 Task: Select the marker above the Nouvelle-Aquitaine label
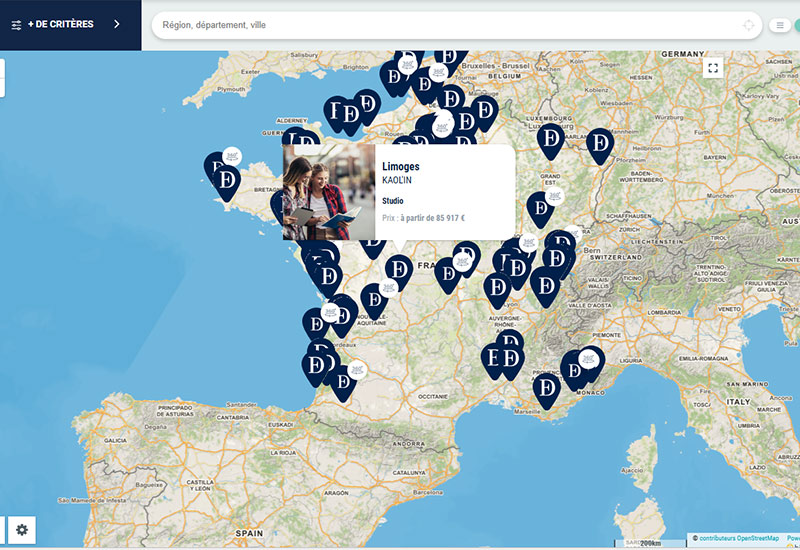[x=374, y=299]
